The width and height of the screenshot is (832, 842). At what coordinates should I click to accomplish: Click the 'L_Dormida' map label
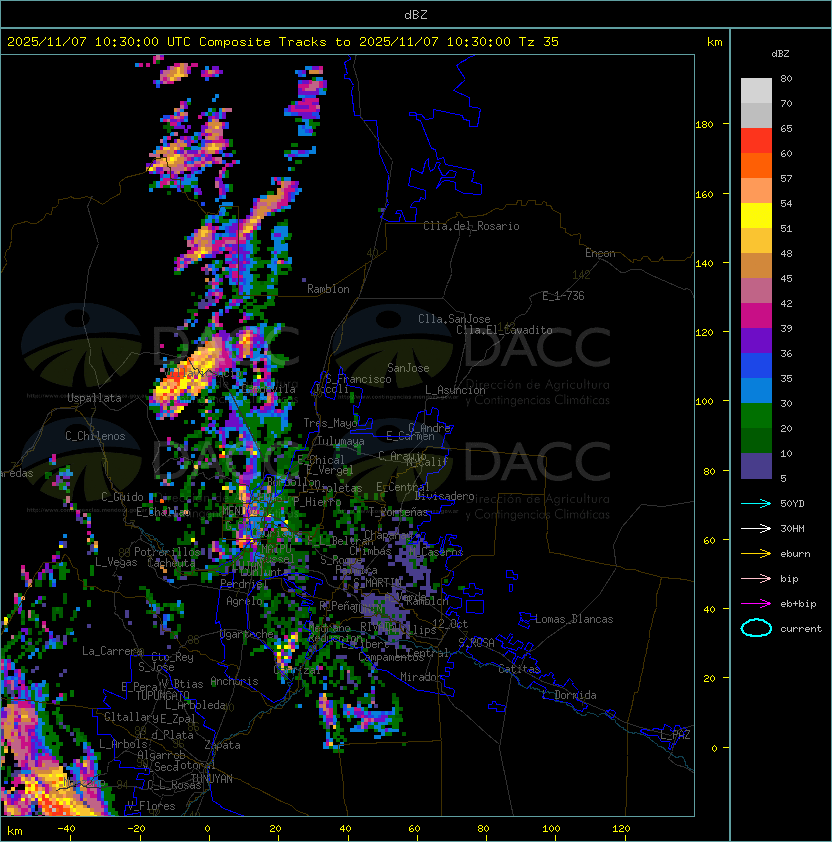pos(569,695)
